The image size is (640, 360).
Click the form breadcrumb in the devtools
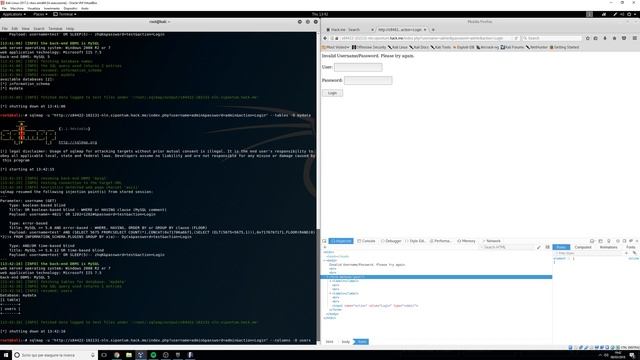coord(362,342)
